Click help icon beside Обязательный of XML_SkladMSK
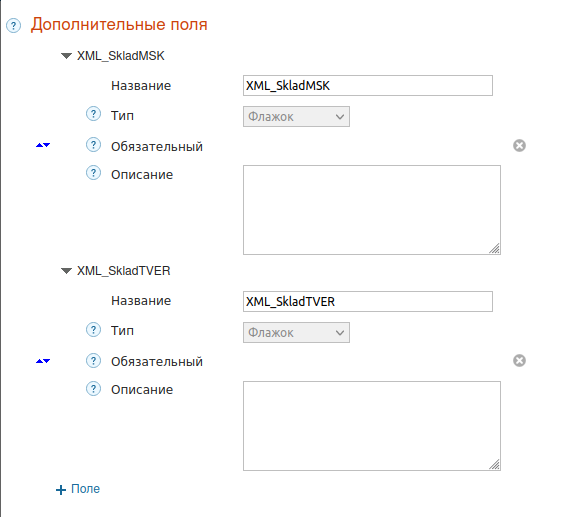This screenshot has width=570, height=517. 93,145
